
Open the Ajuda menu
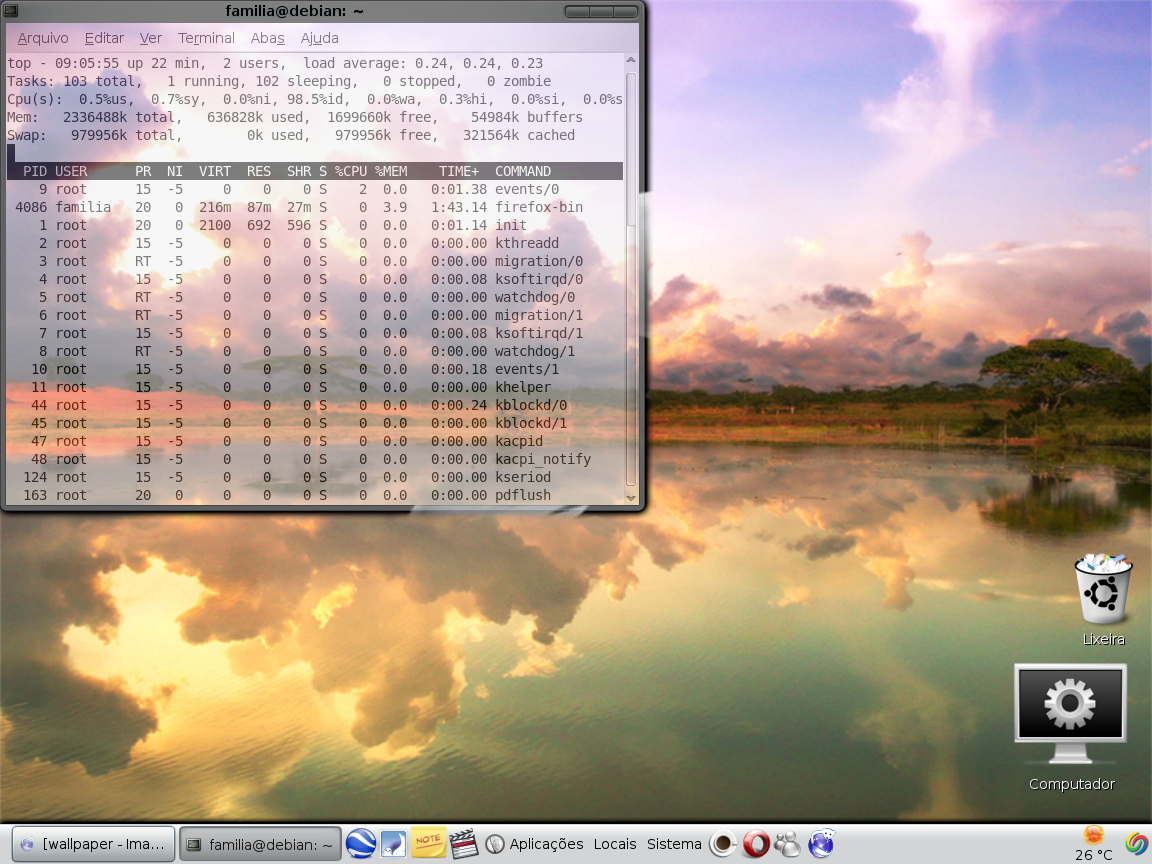point(319,38)
